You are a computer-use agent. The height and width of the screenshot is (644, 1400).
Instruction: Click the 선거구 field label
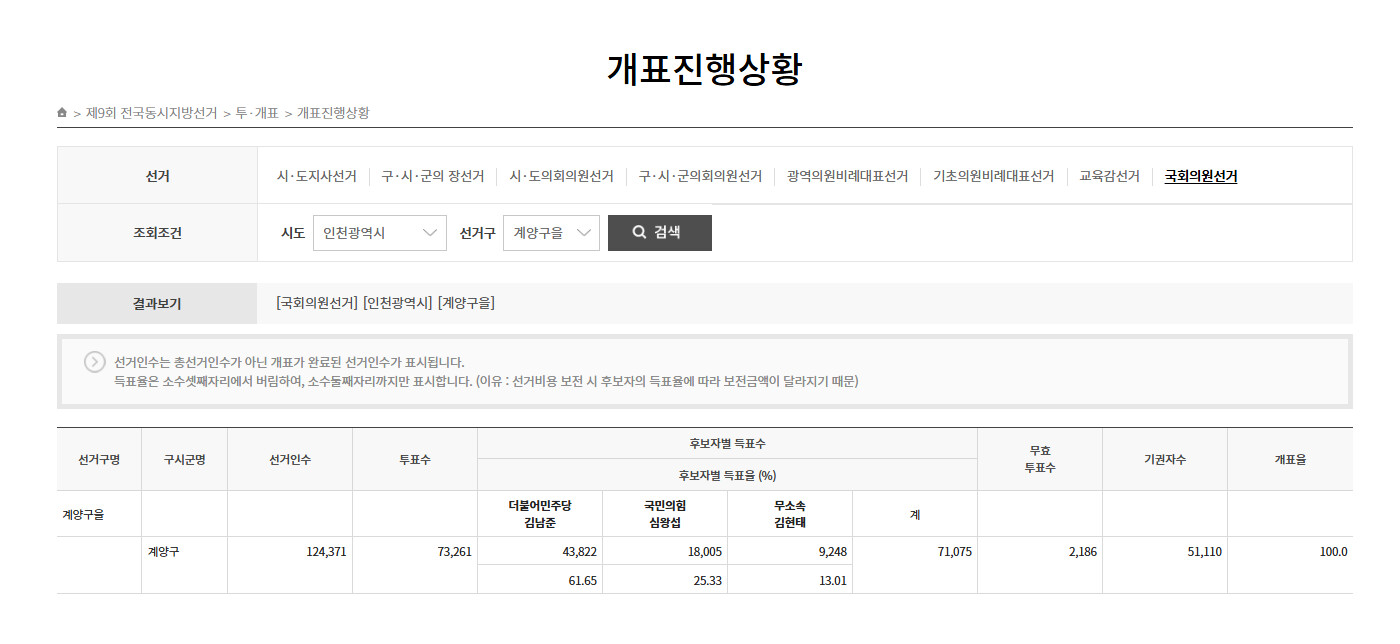click(477, 233)
